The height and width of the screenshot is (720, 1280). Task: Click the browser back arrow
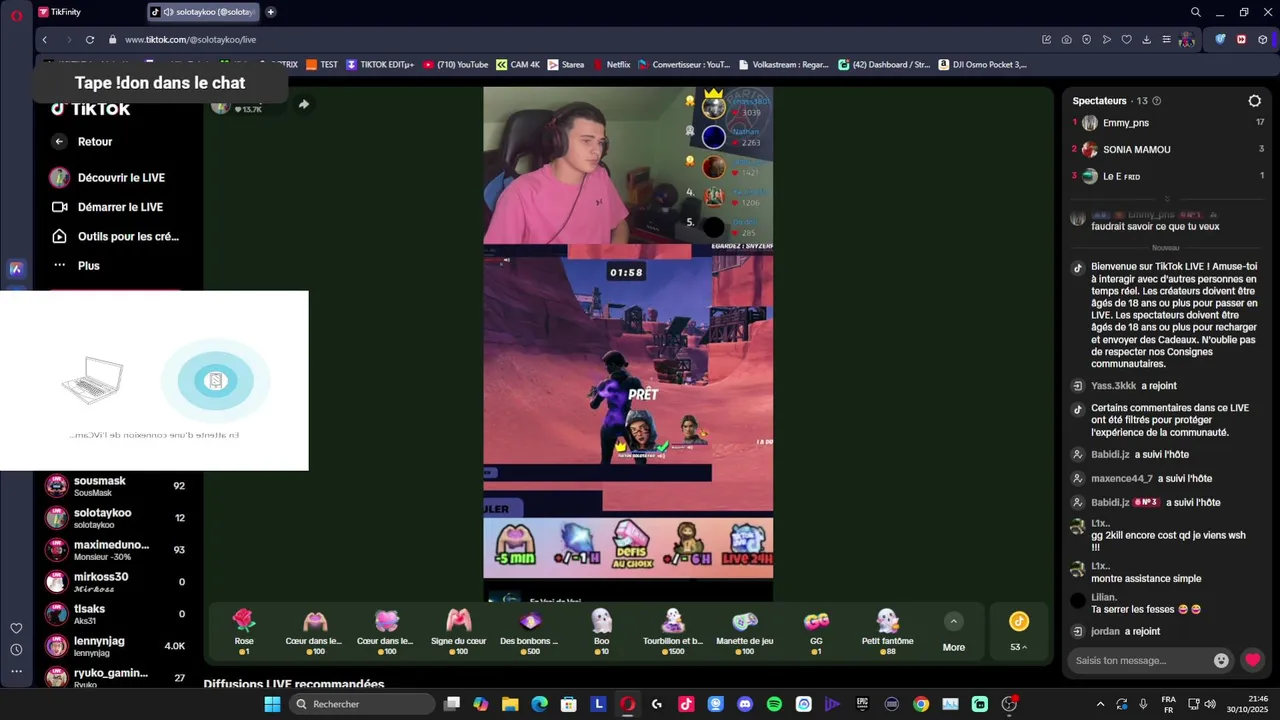tap(44, 39)
